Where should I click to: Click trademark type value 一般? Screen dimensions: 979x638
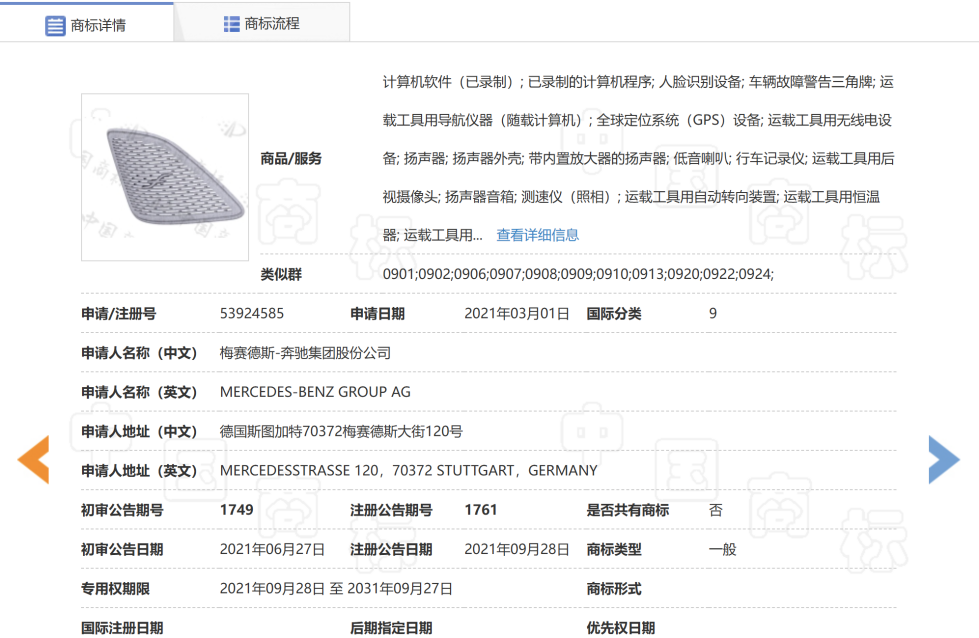[x=722, y=549]
